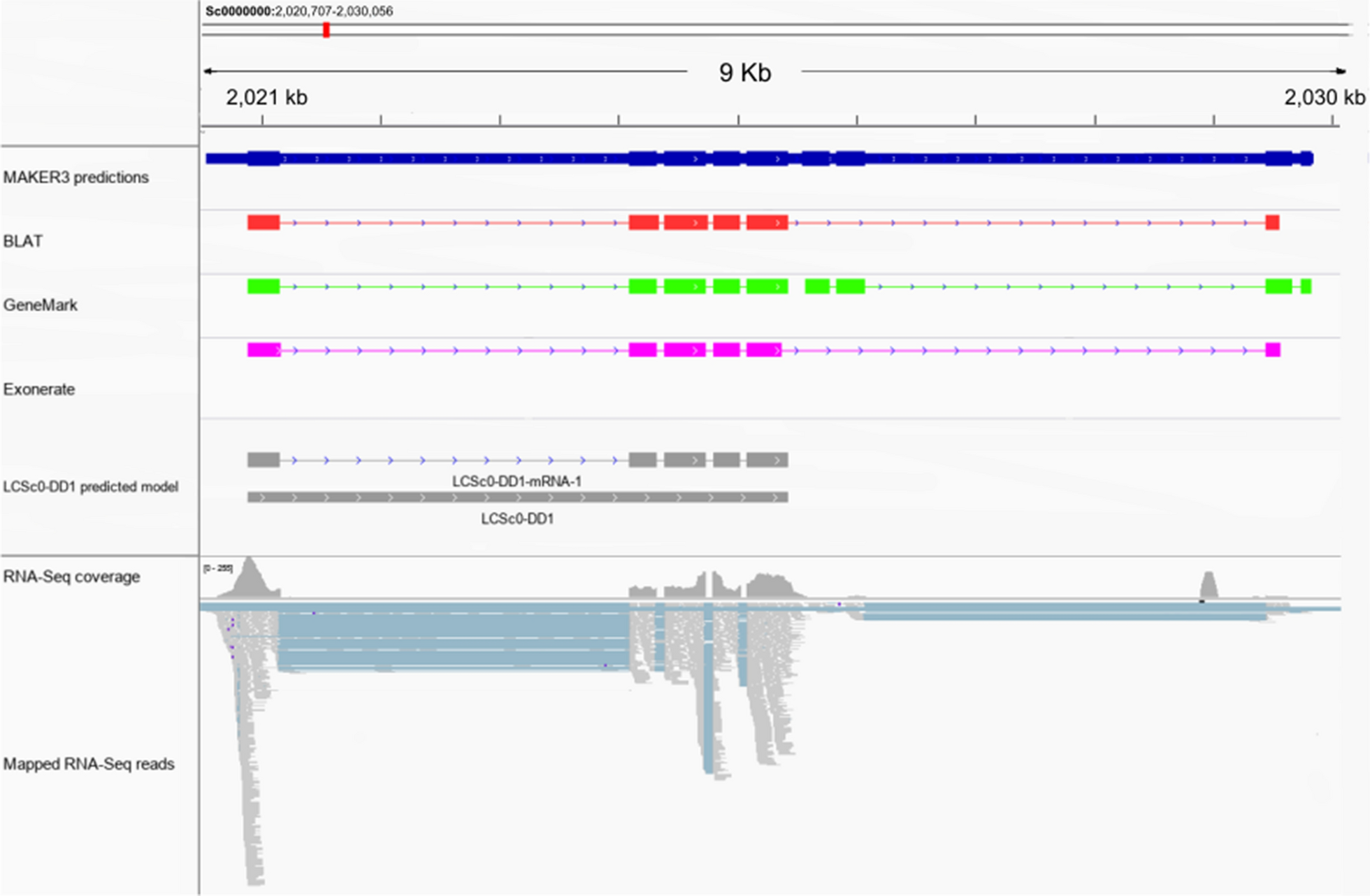This screenshot has height=896, width=1370.
Task: Select the BLAT track label
Action: pyautogui.click(x=23, y=241)
